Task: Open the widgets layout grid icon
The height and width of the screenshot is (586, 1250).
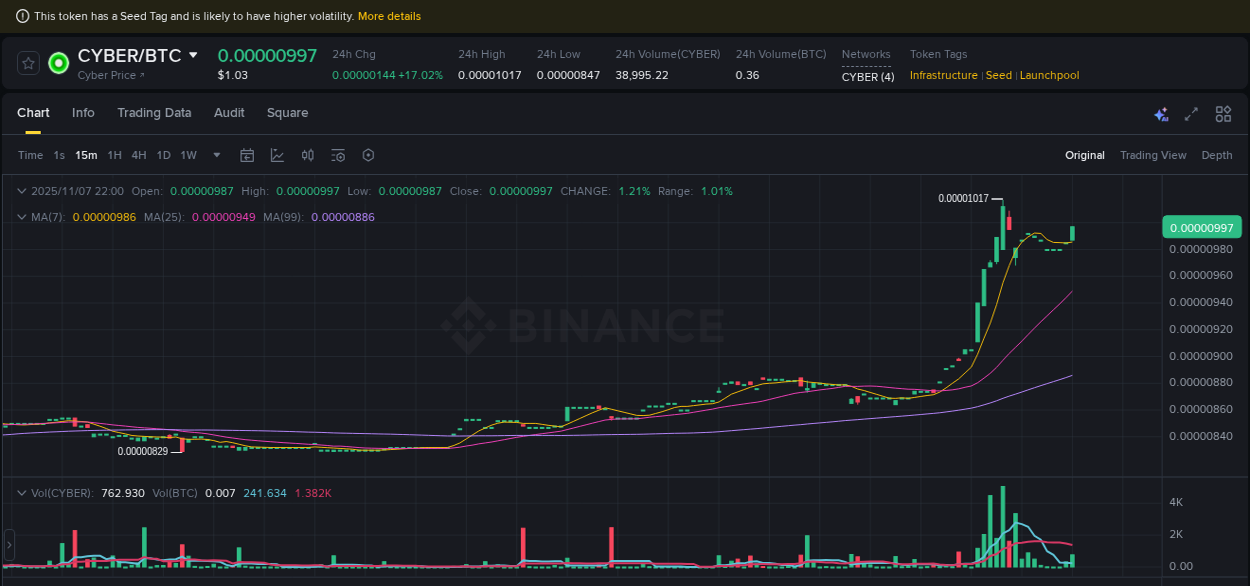Action: pos(1223,114)
